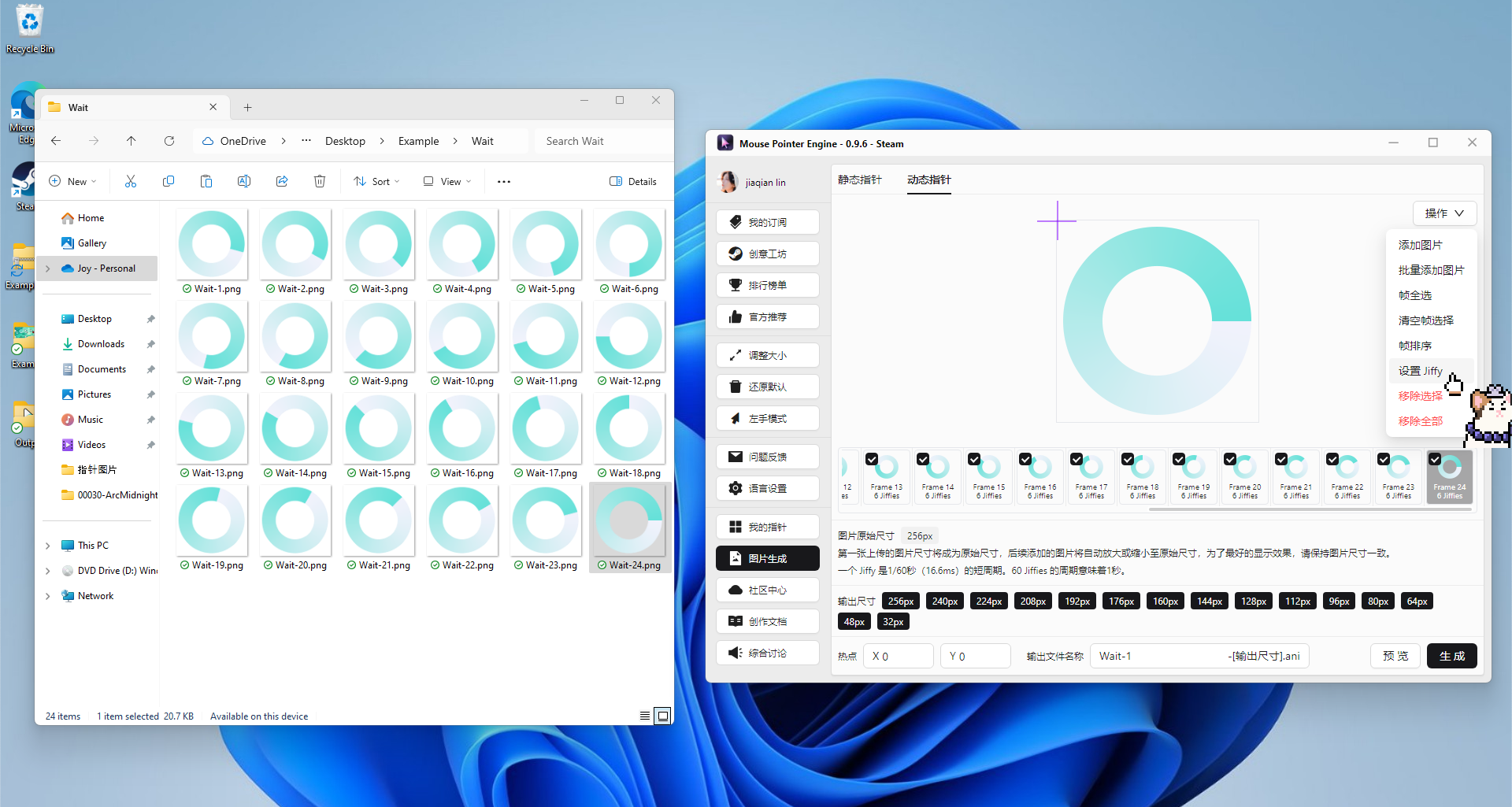Uncheck the Frame 13 checkbox
Viewport: 1512px width, 807px height.
pyautogui.click(x=872, y=458)
